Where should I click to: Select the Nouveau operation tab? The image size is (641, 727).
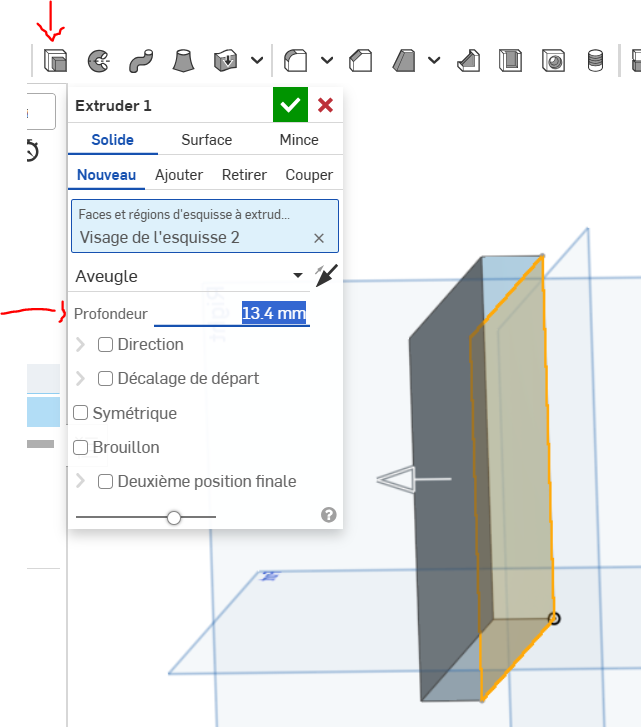(106, 175)
